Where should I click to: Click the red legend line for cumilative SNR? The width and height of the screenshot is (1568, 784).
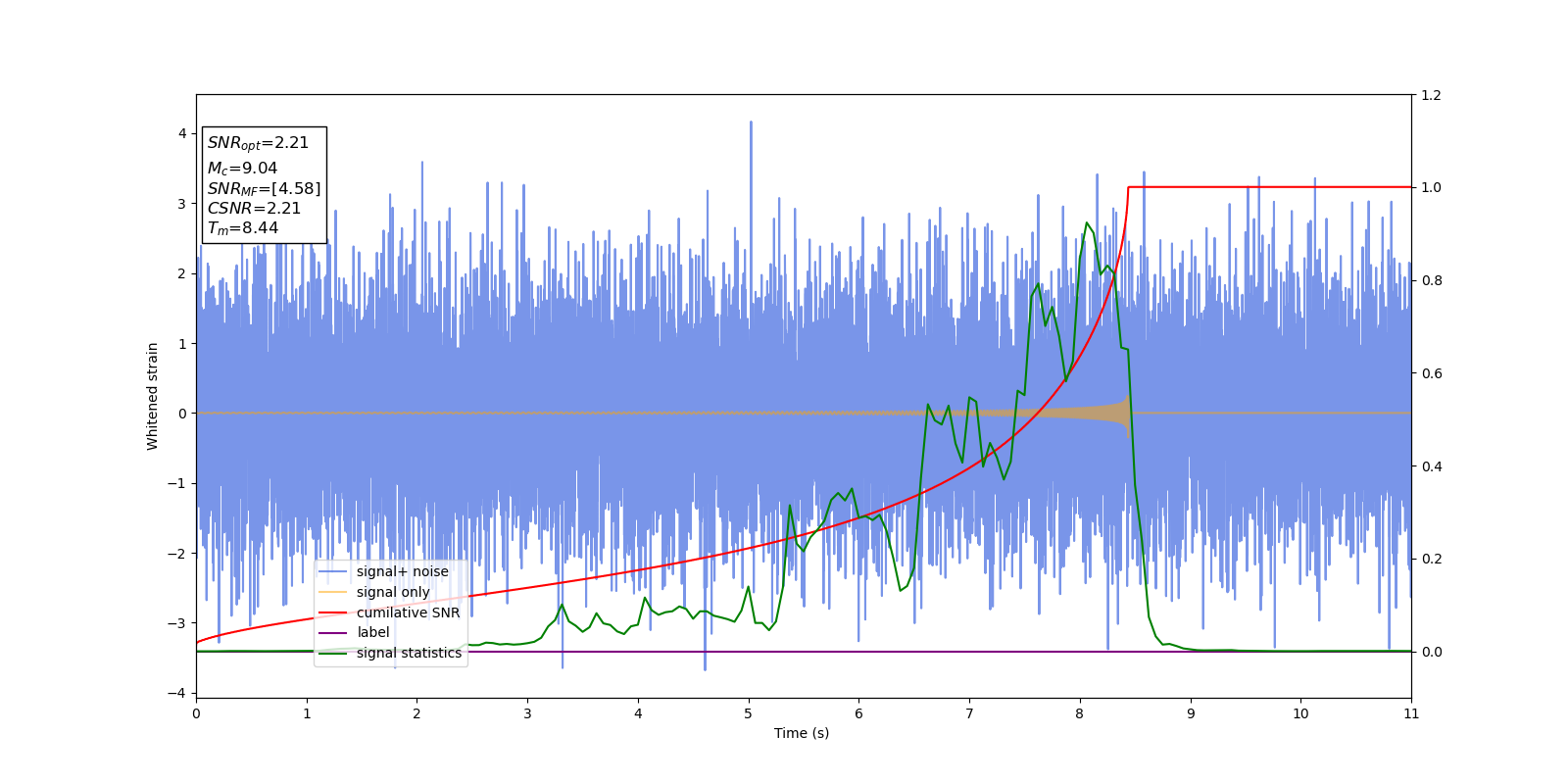point(333,612)
